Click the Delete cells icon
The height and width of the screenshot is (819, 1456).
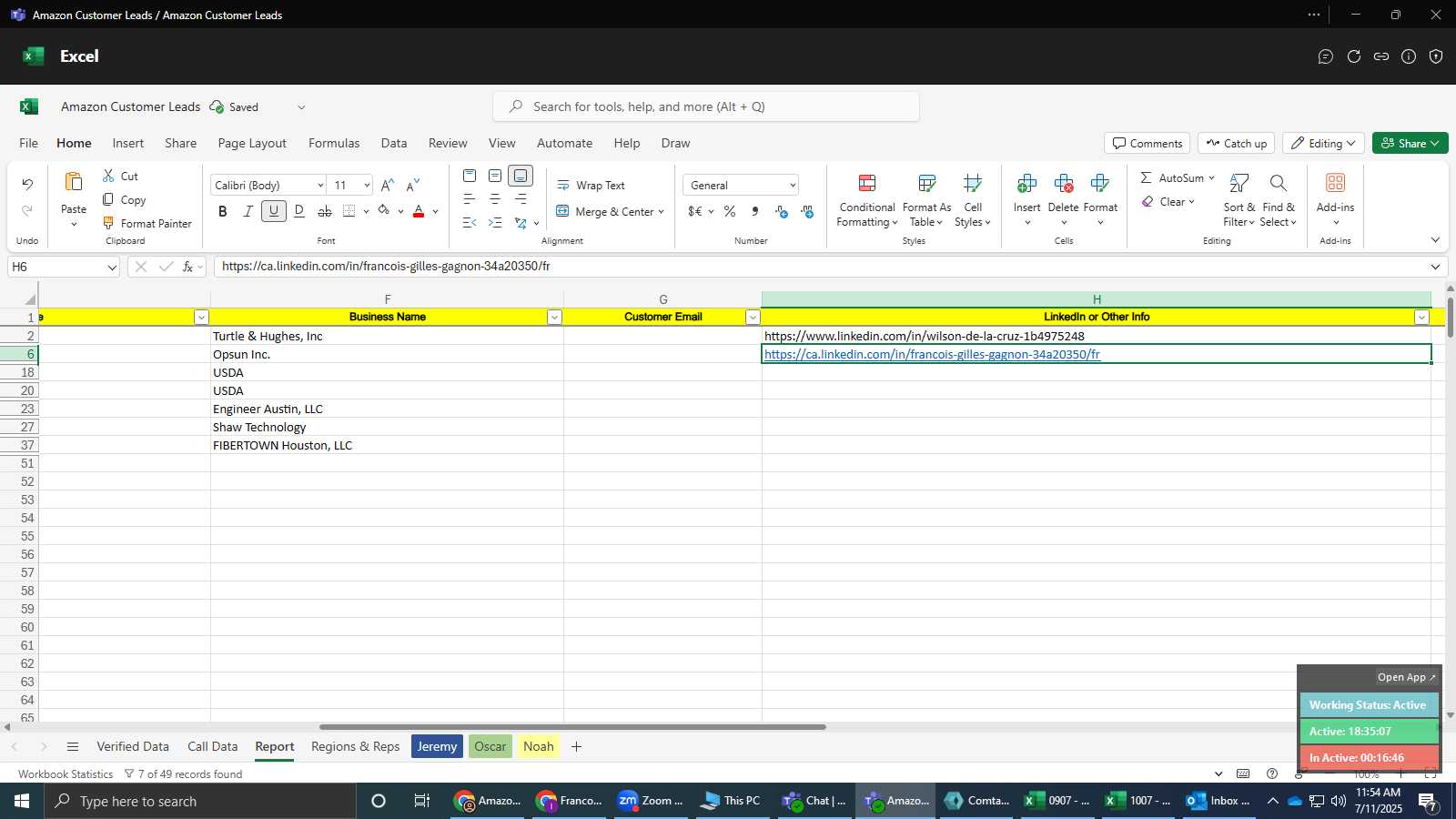click(x=1064, y=184)
